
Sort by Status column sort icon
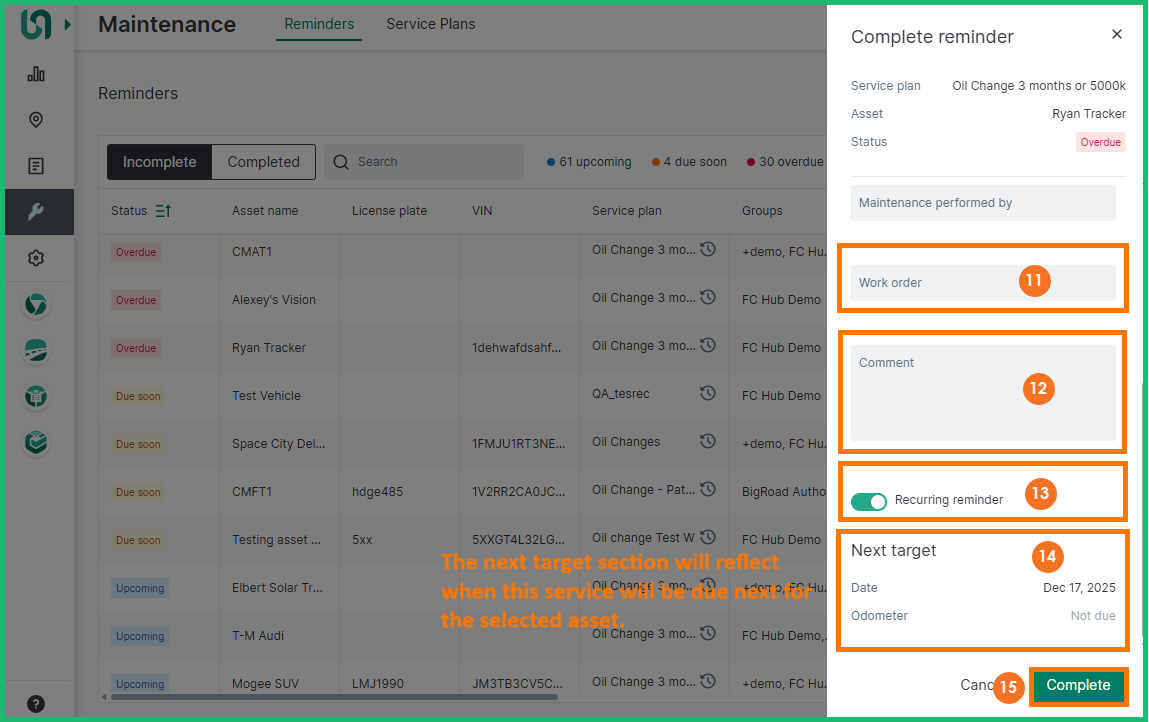164,211
